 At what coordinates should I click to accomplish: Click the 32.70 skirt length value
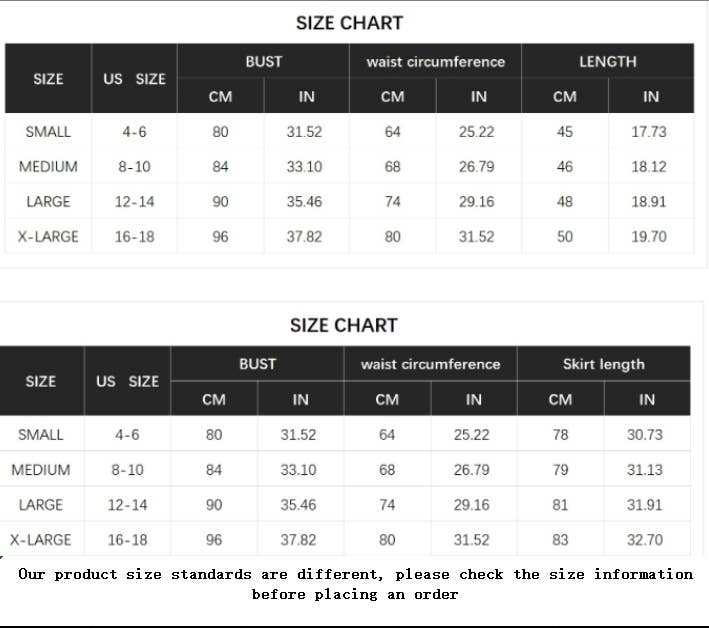click(645, 540)
